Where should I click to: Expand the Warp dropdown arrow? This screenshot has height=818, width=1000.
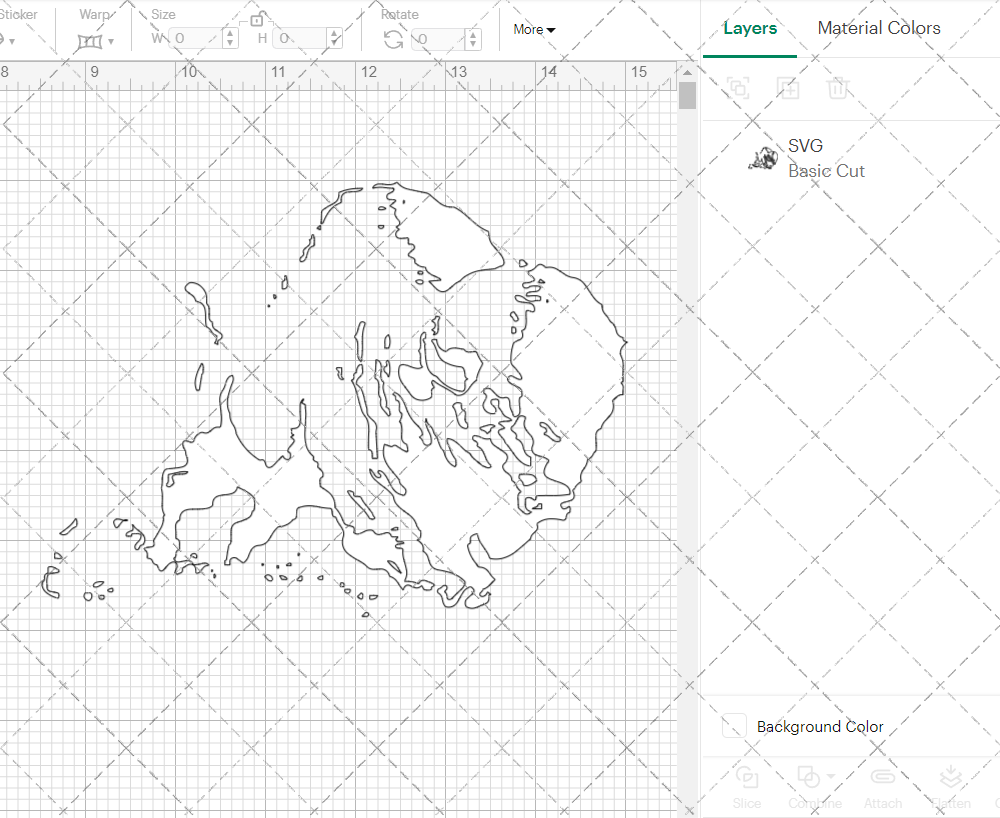(111, 42)
